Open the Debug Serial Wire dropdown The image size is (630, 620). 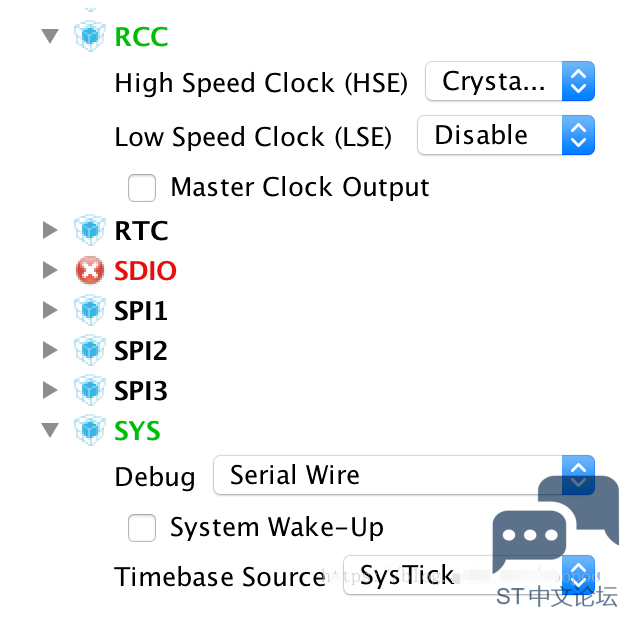(404, 475)
